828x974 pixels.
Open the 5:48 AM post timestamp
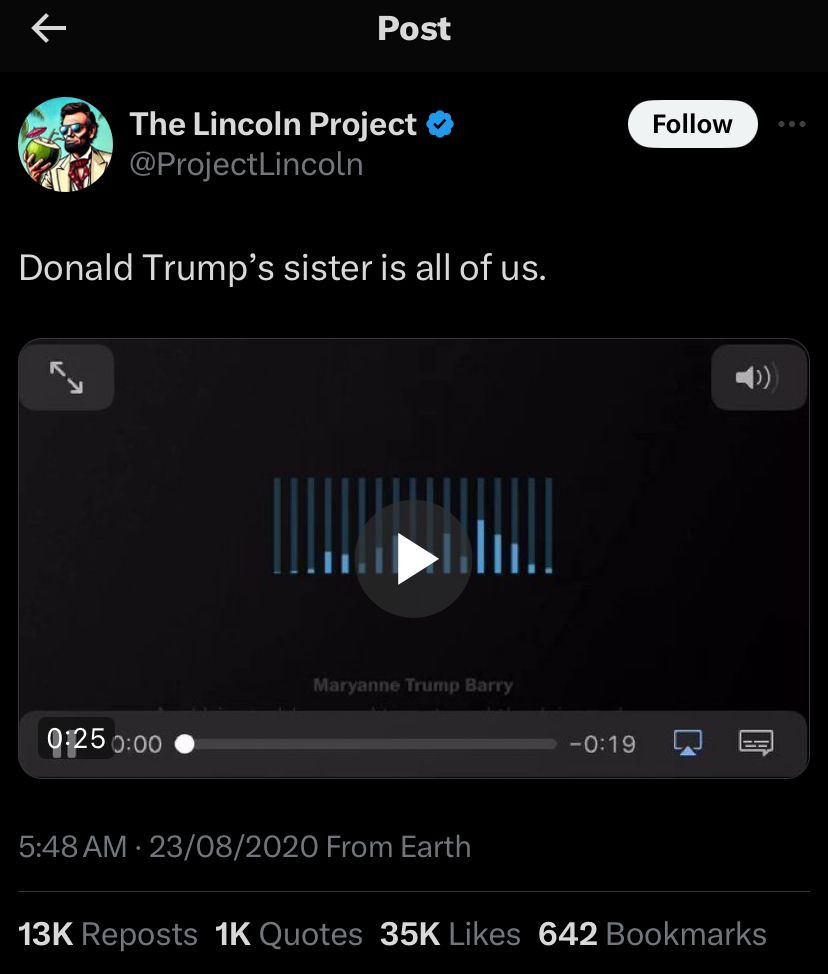pyautogui.click(x=73, y=847)
